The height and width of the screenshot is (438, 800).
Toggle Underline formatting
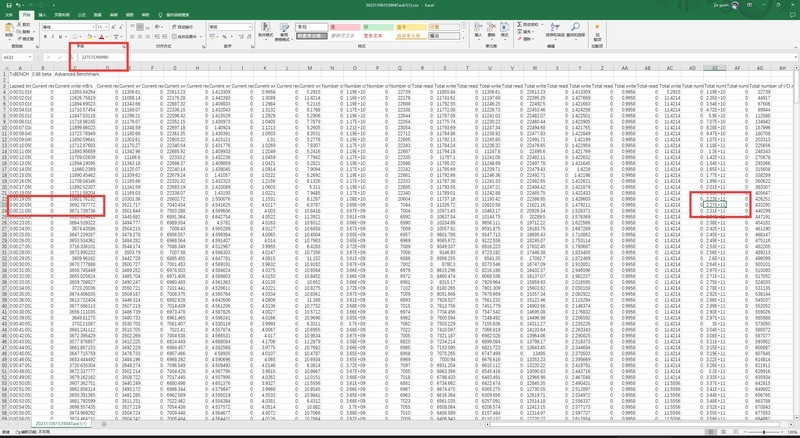click(61, 37)
